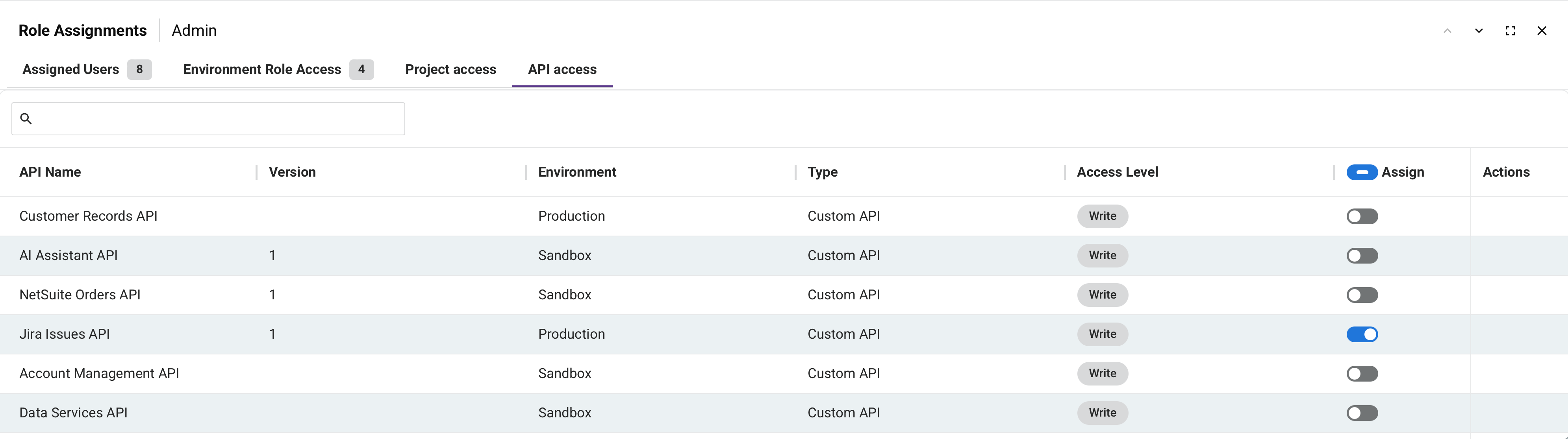Go to next role with down chevron

[x=1479, y=30]
